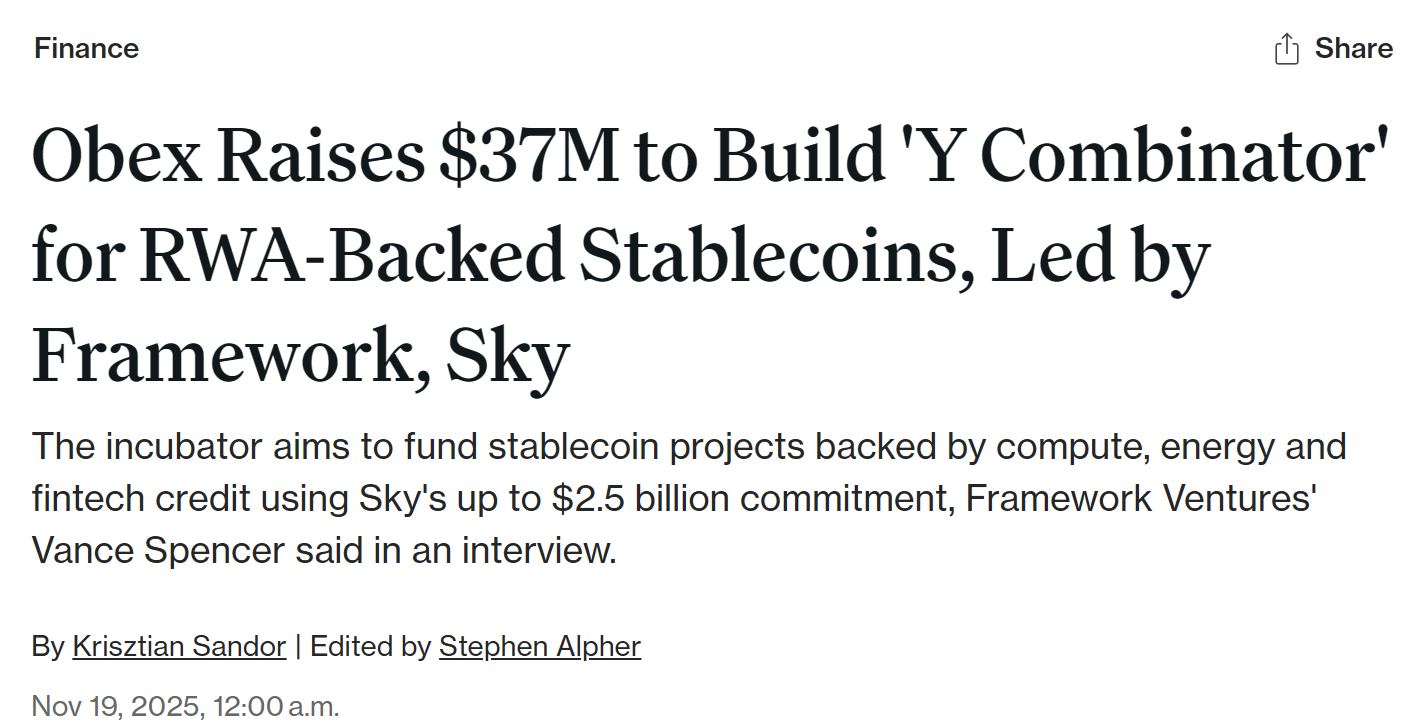Open editor Stephen Alpher's profile link
The width and height of the screenshot is (1412, 728).
pyautogui.click(x=539, y=646)
